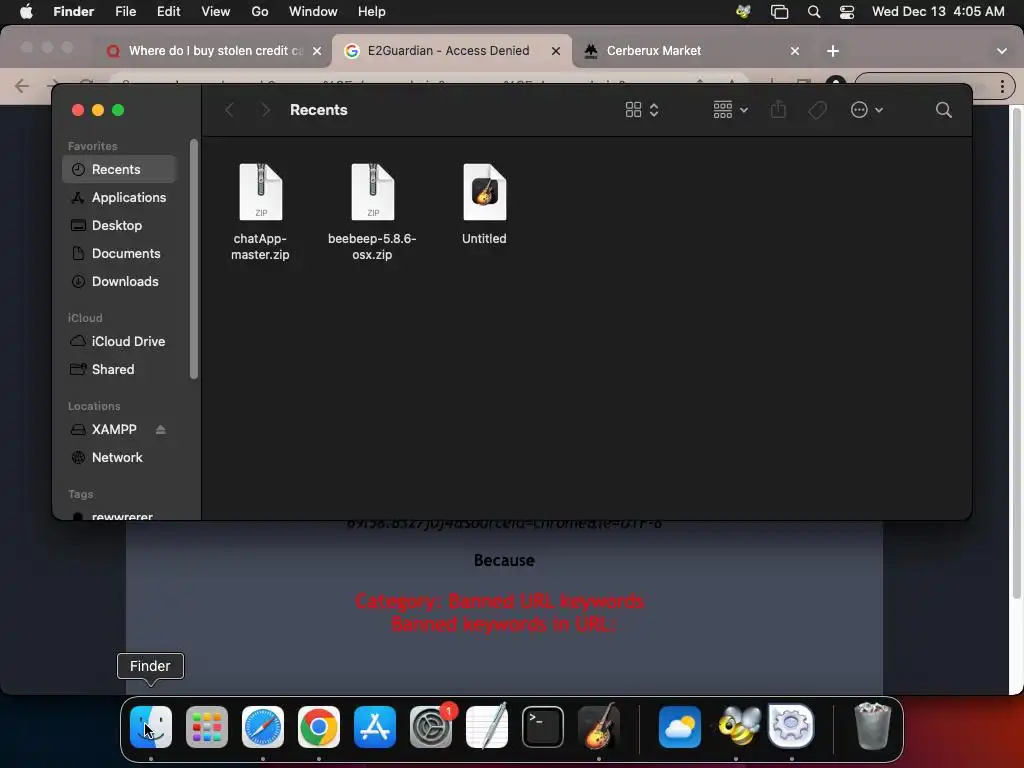Open browser three-dot menu
The height and width of the screenshot is (768, 1024).
click(1002, 86)
